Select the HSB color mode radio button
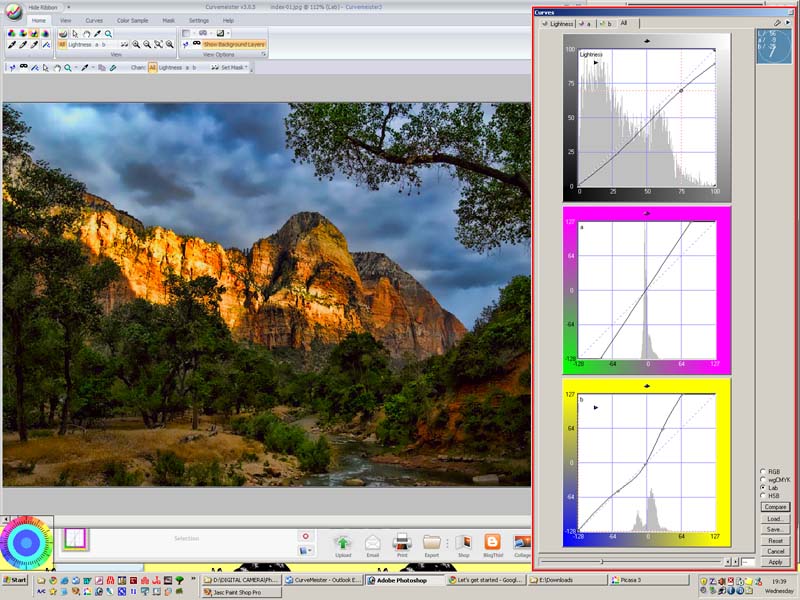This screenshot has width=800, height=600. pyautogui.click(x=764, y=495)
